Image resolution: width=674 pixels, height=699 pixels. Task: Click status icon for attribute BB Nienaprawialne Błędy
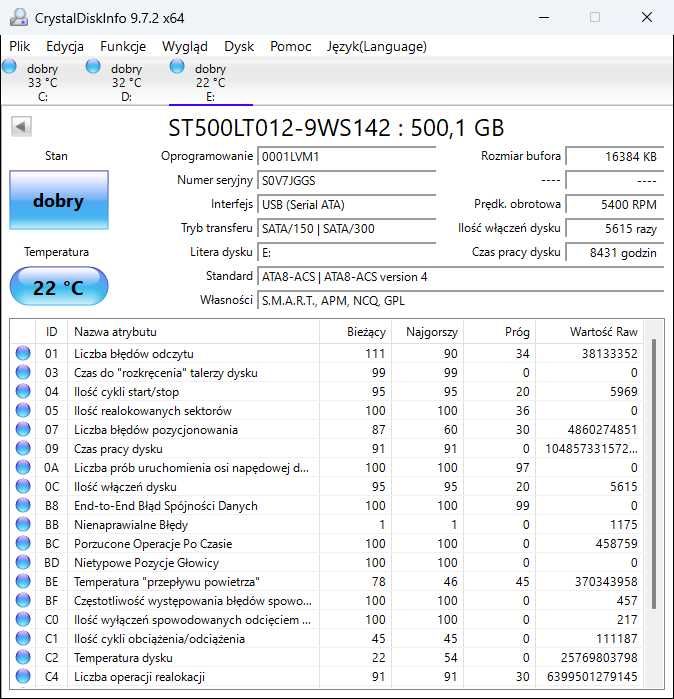(x=23, y=524)
